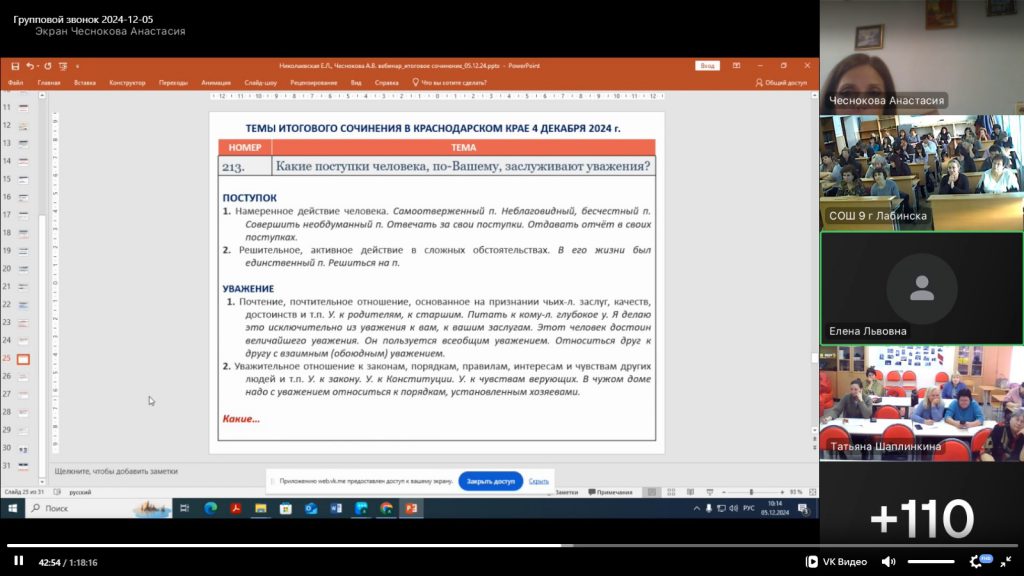Click the Save icon in PowerPoint
The width and height of the screenshot is (1024, 576).
tap(14, 66)
